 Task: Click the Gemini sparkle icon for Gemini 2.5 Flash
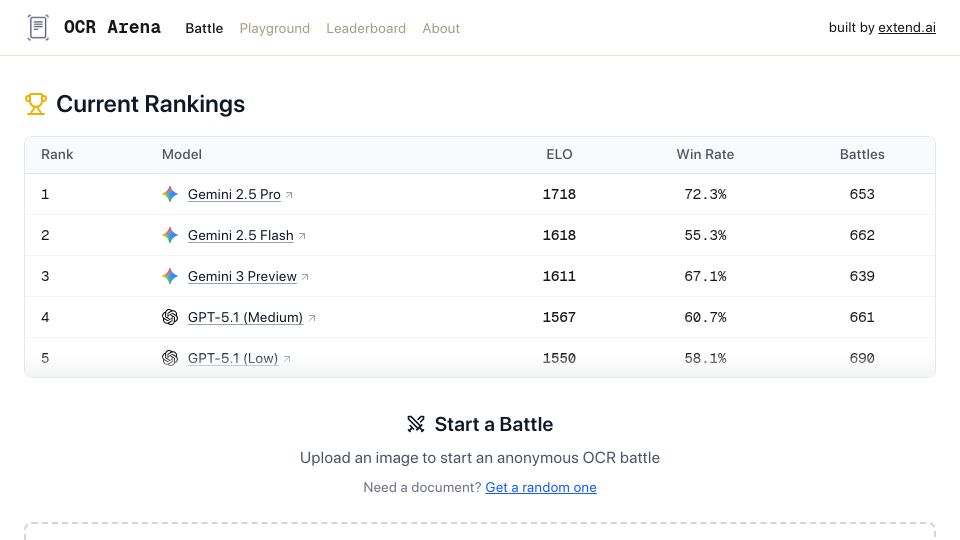tap(170, 235)
